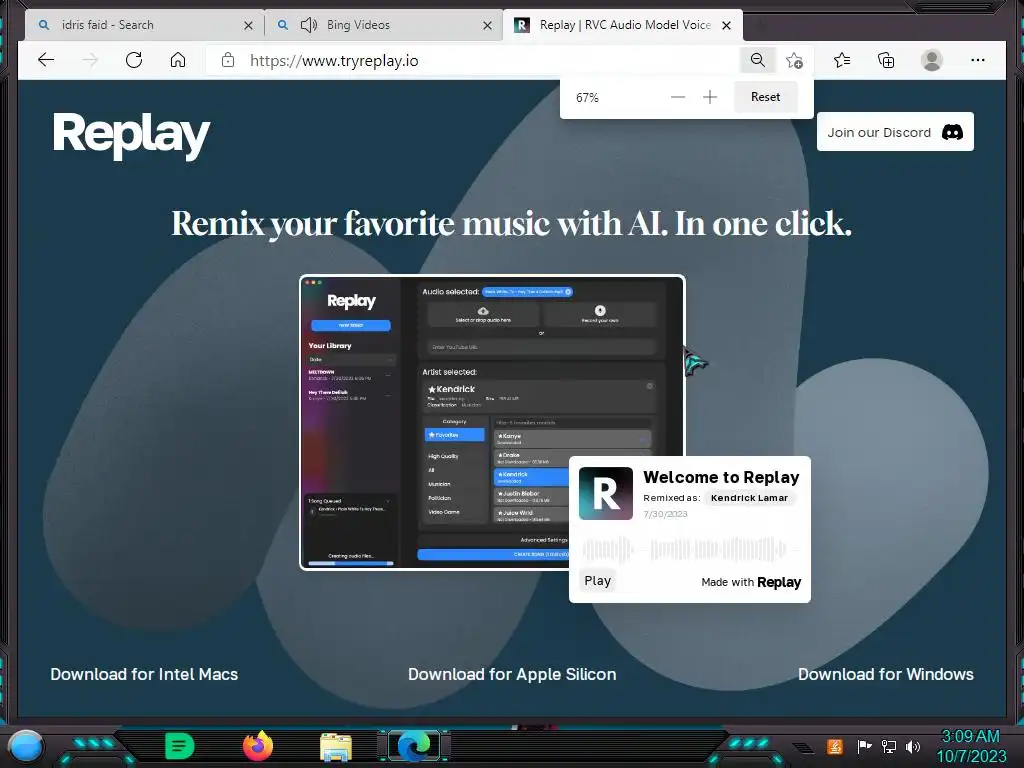Download for Windows link

pos(886,674)
